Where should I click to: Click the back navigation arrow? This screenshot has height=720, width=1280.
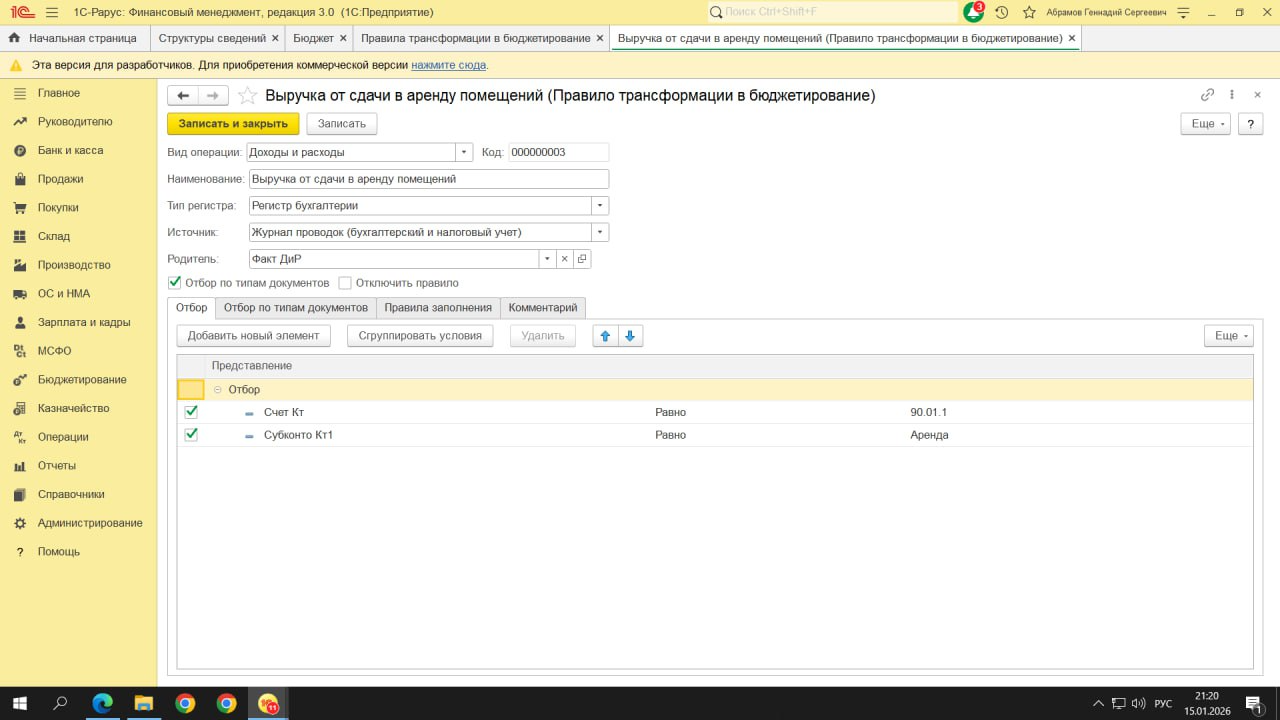[183, 96]
